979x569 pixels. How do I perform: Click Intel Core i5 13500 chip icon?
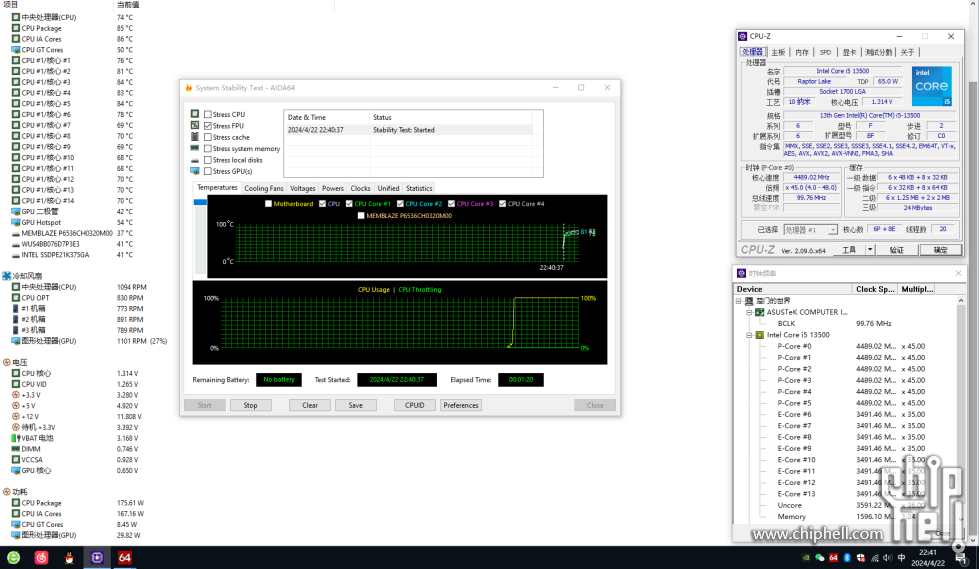pos(759,335)
